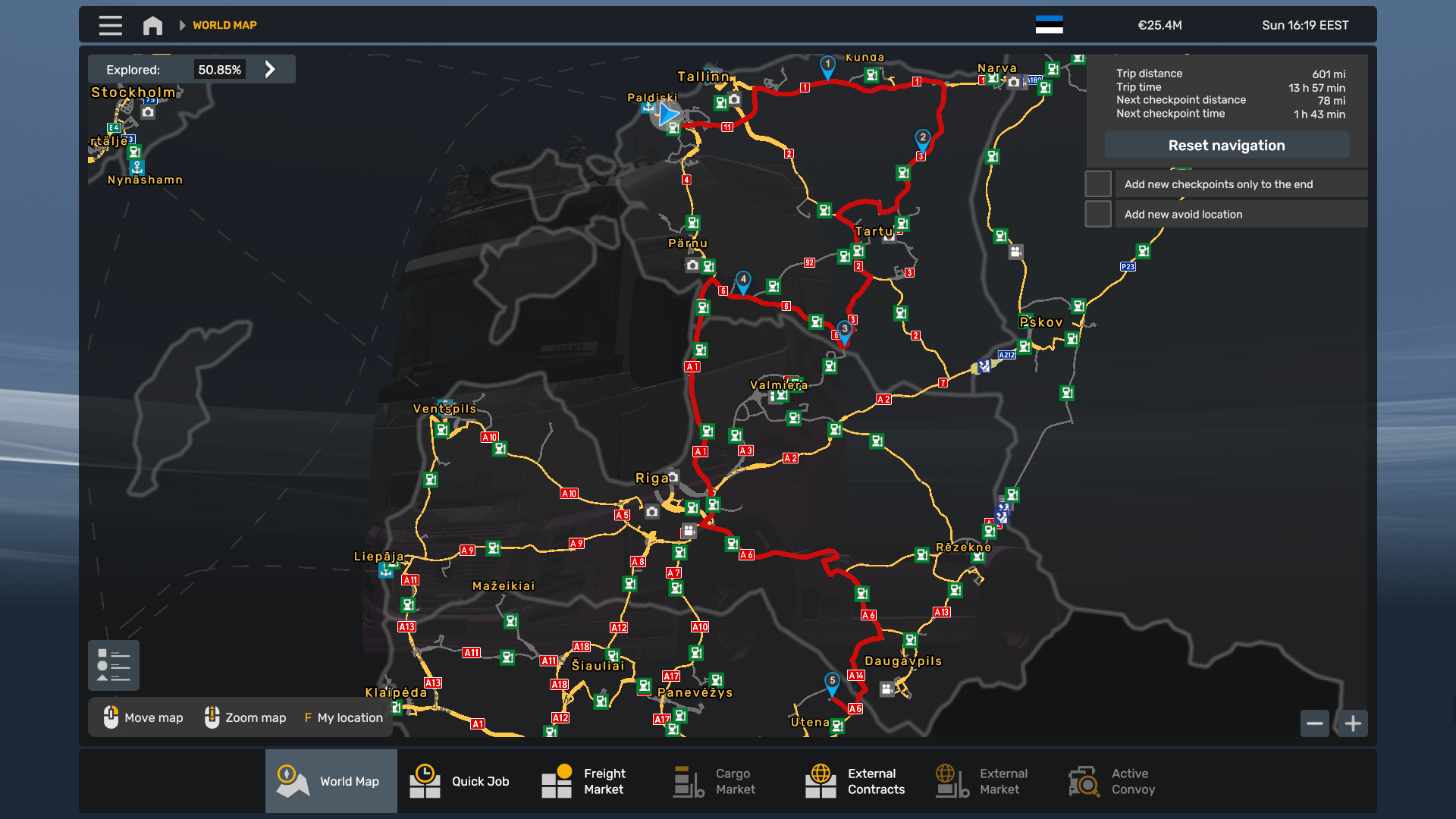Reset navigation route

pos(1226,145)
